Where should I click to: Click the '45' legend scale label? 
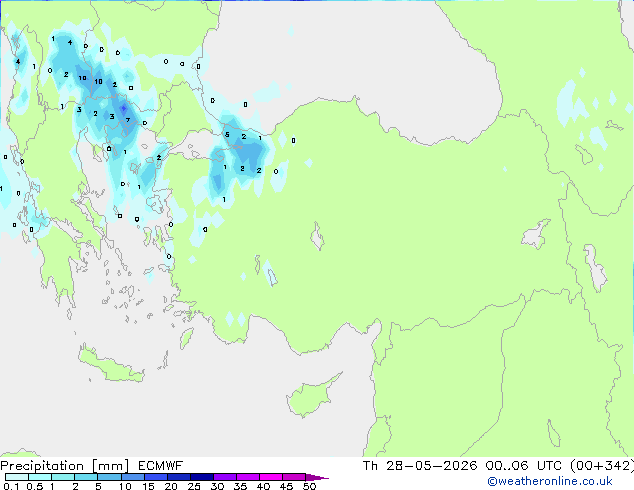[x=286, y=486]
